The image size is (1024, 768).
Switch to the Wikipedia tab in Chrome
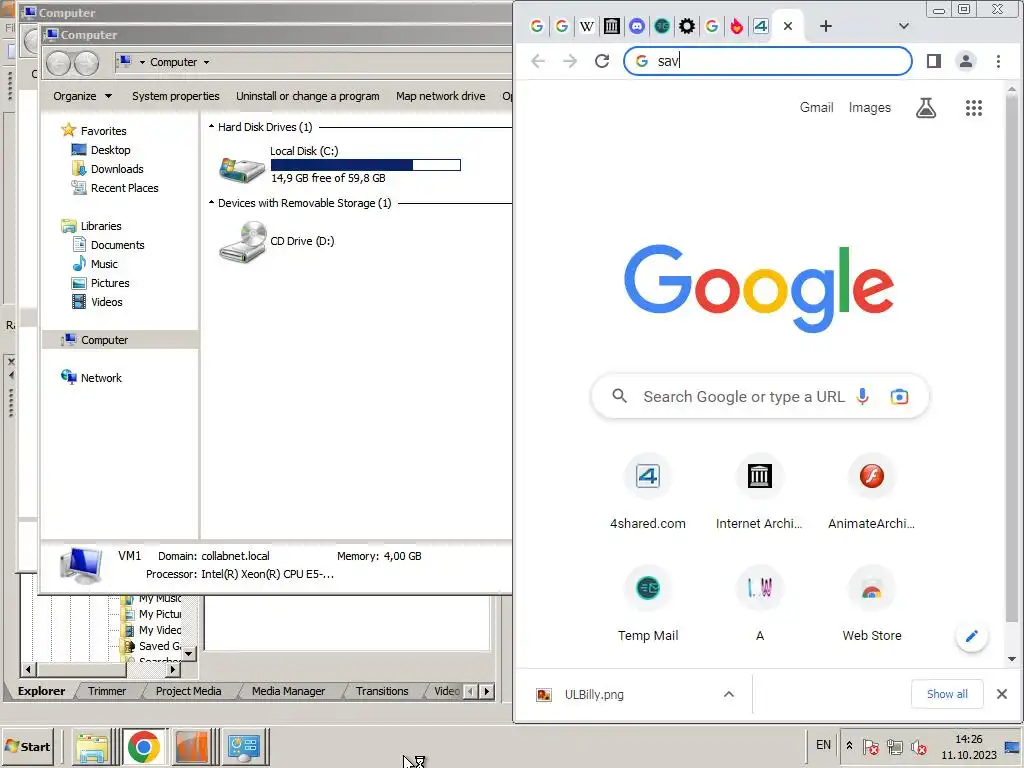(x=586, y=26)
